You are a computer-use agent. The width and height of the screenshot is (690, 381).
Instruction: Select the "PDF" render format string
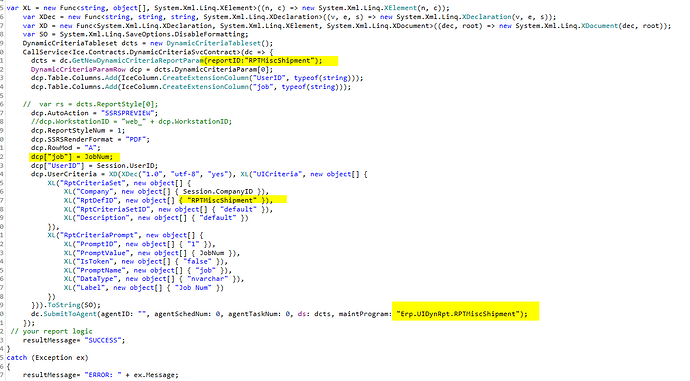(x=137, y=139)
